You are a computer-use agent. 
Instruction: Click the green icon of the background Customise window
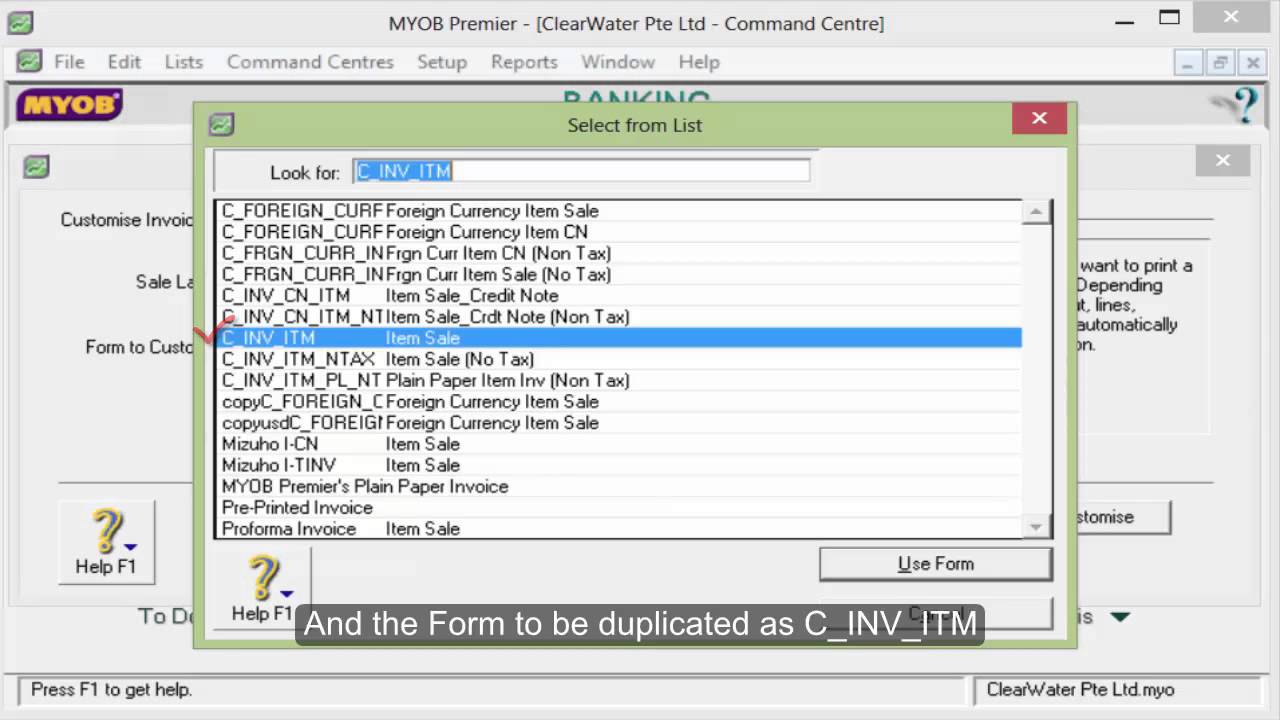pos(36,167)
